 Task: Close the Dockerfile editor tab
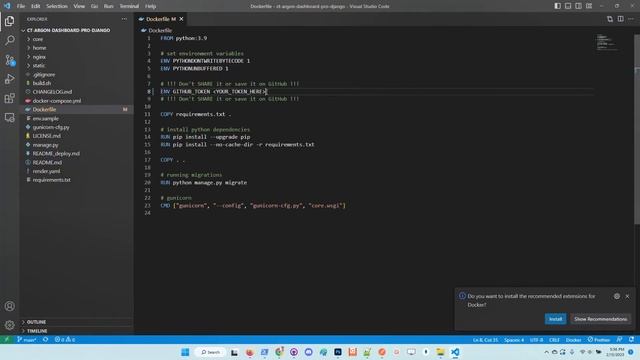tap(181, 19)
